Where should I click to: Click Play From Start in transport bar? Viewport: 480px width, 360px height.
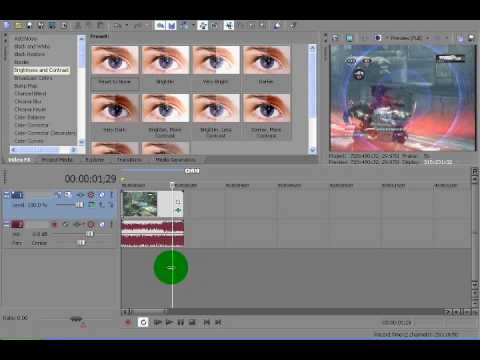[x=158, y=322]
